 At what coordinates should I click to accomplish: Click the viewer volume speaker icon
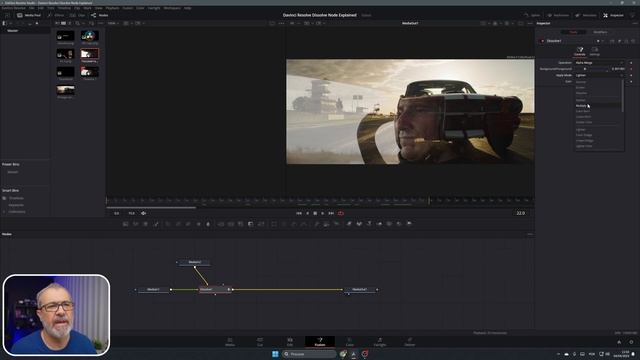coord(144,213)
